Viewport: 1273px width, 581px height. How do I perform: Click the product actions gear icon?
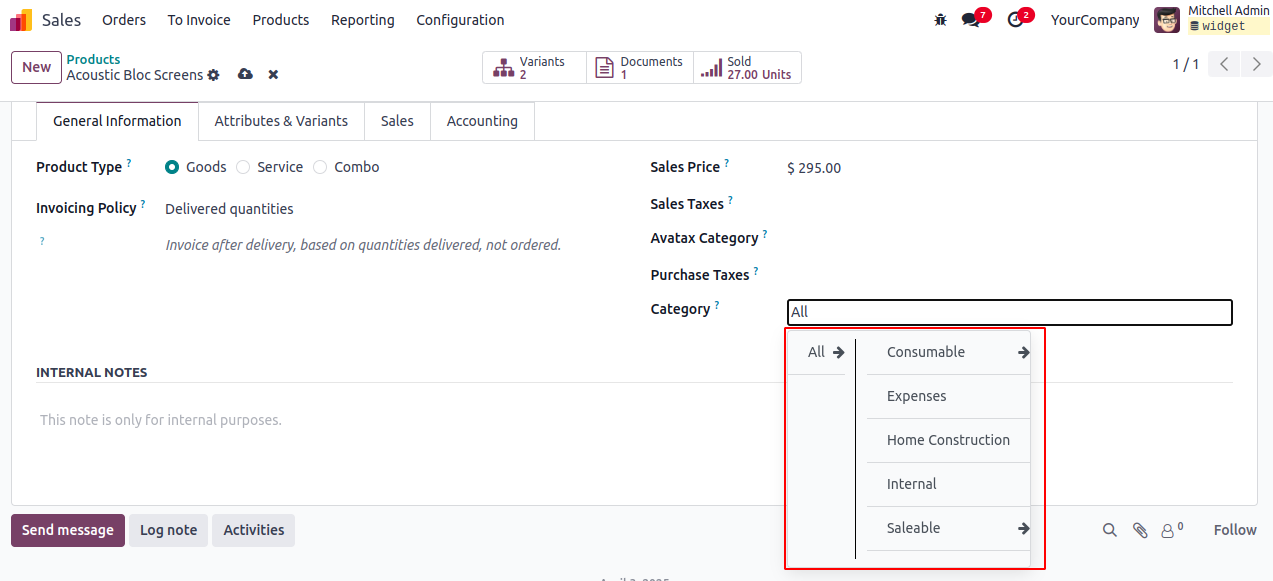213,75
